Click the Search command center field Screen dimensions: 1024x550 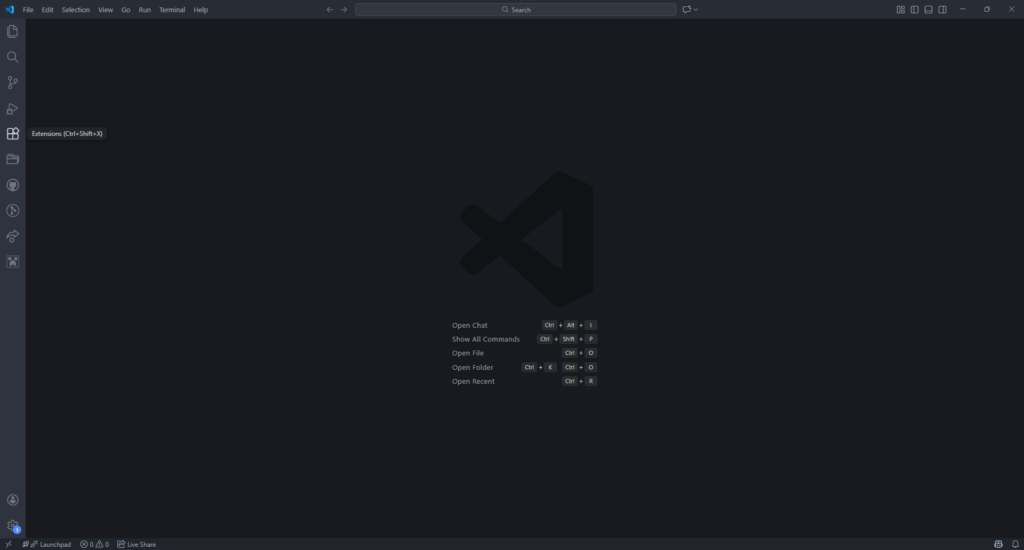515,9
